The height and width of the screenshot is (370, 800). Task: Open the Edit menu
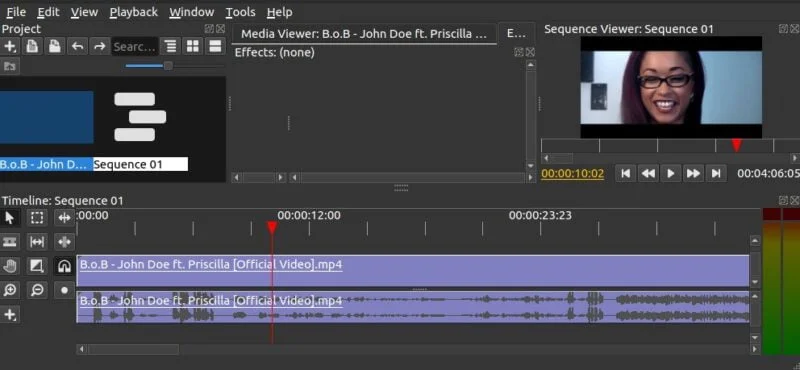pyautogui.click(x=48, y=12)
